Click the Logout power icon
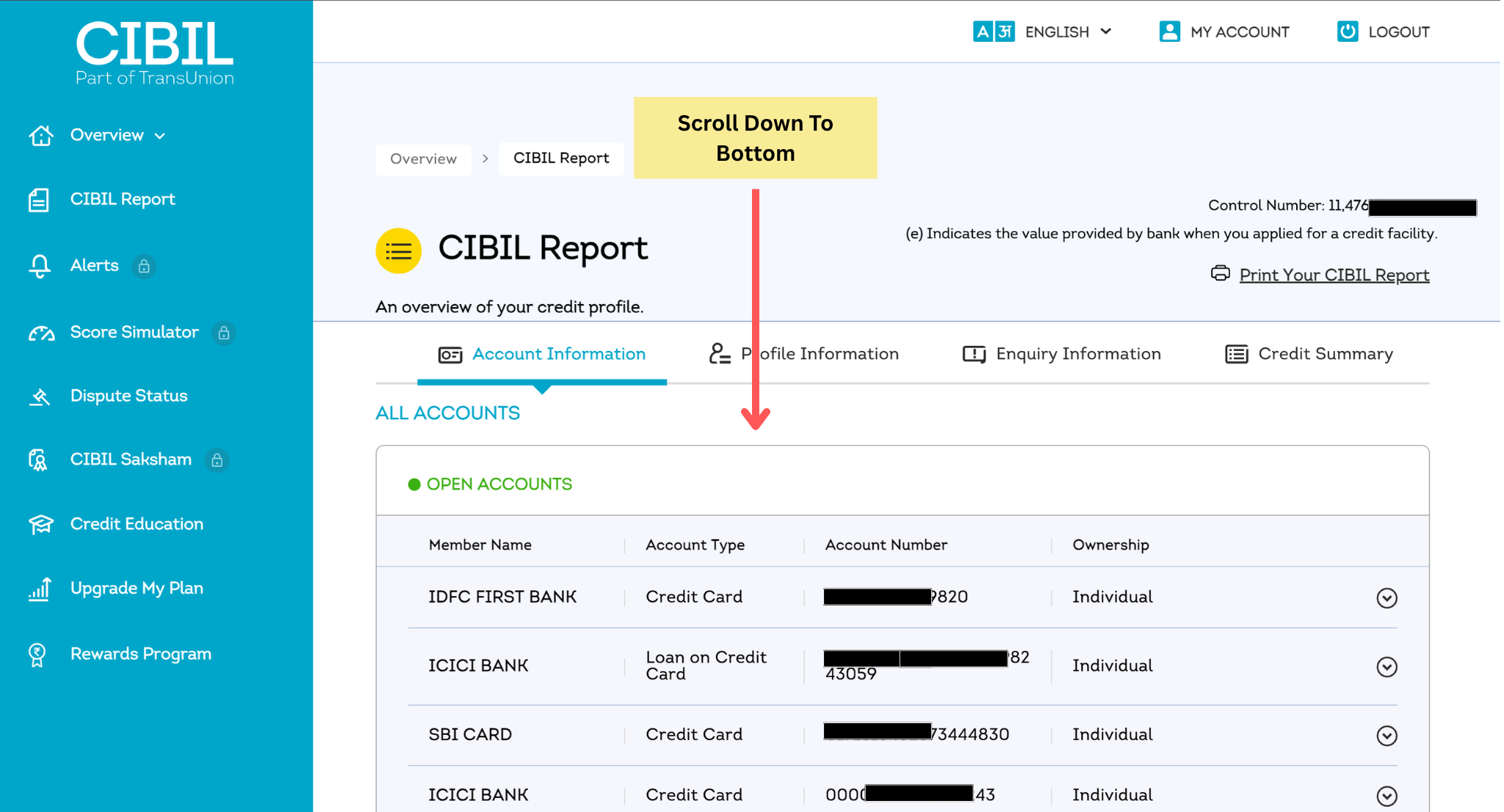The image size is (1504, 812). [1348, 32]
